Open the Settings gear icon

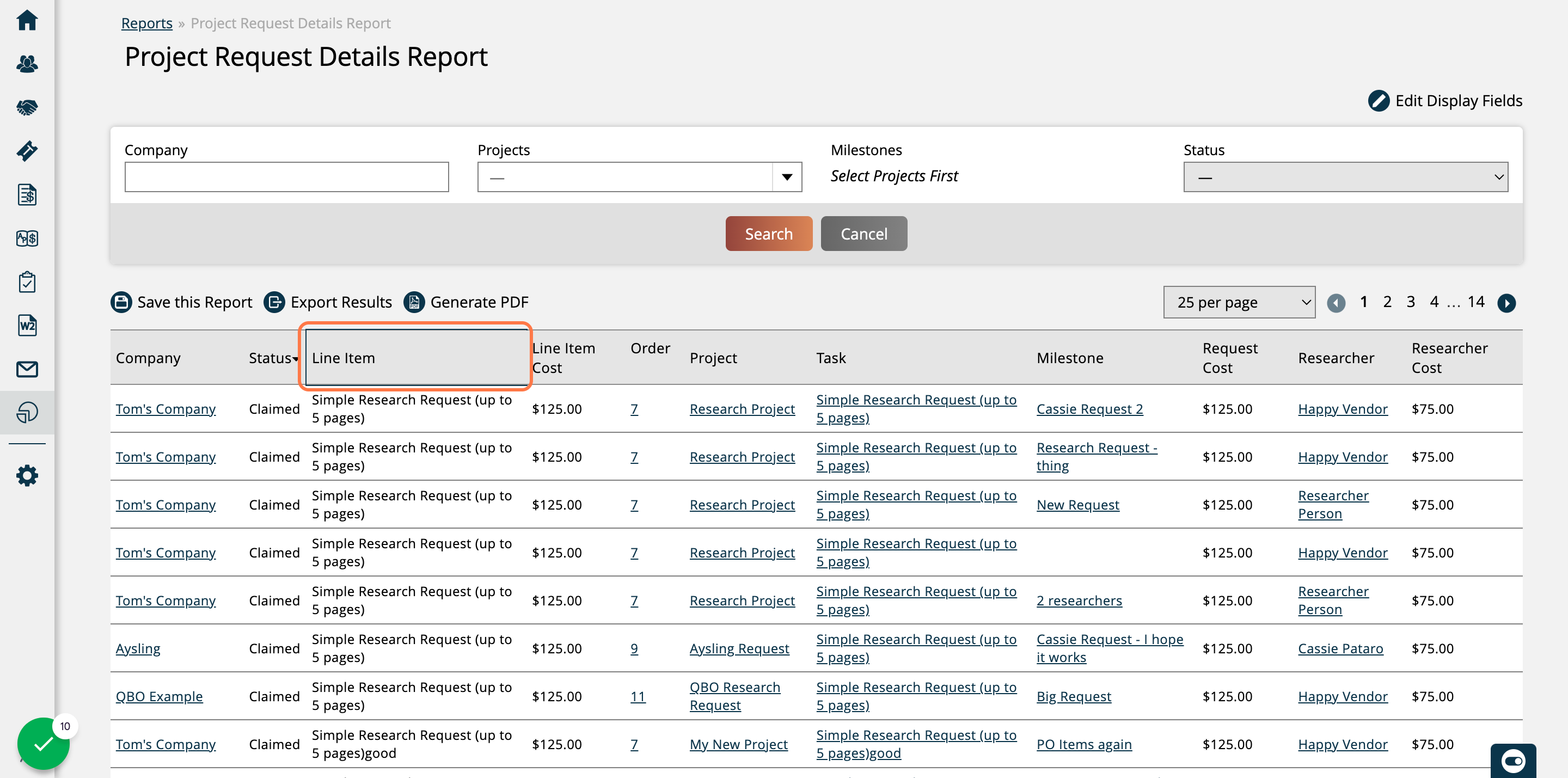click(x=27, y=475)
